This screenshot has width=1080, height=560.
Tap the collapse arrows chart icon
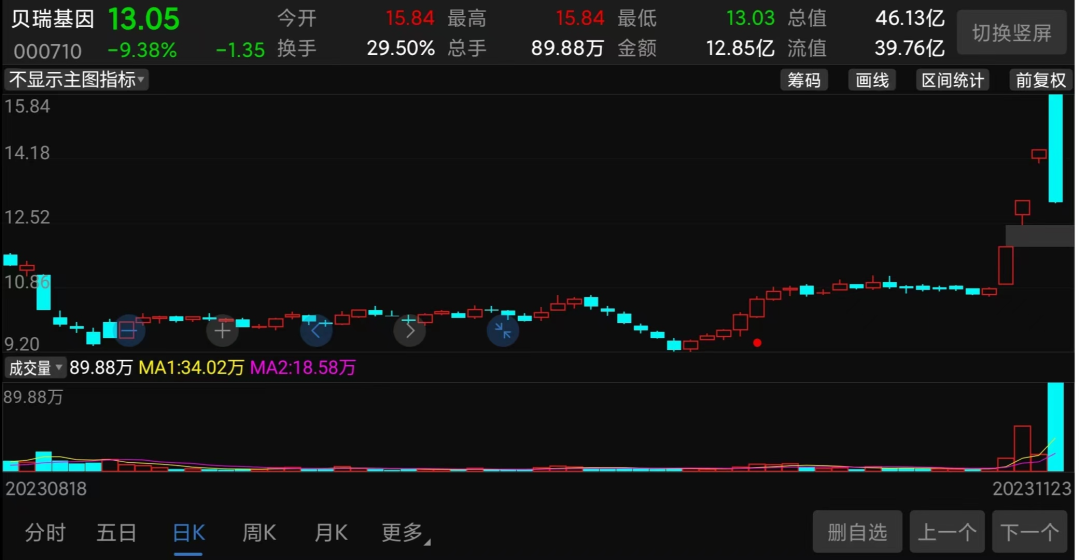(x=503, y=331)
